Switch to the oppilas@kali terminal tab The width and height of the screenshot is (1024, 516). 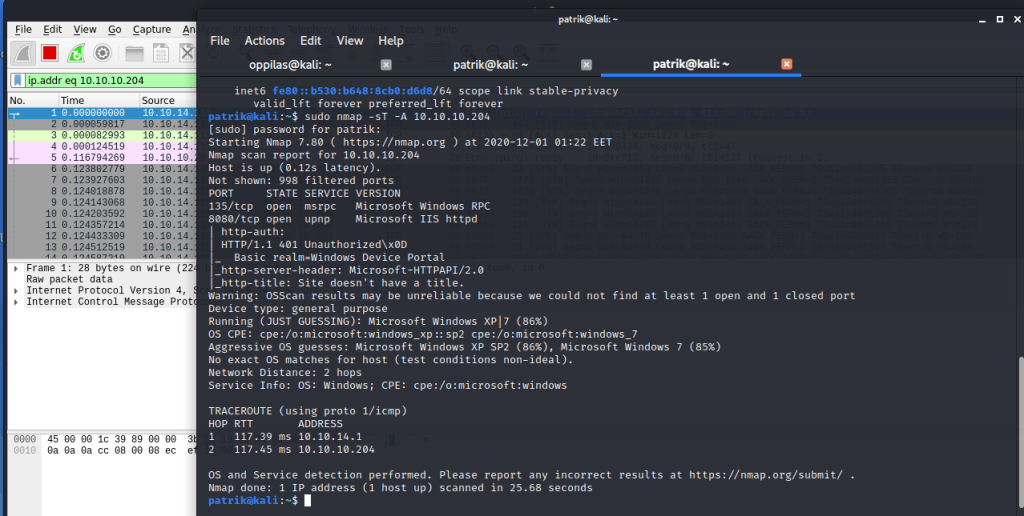290,64
